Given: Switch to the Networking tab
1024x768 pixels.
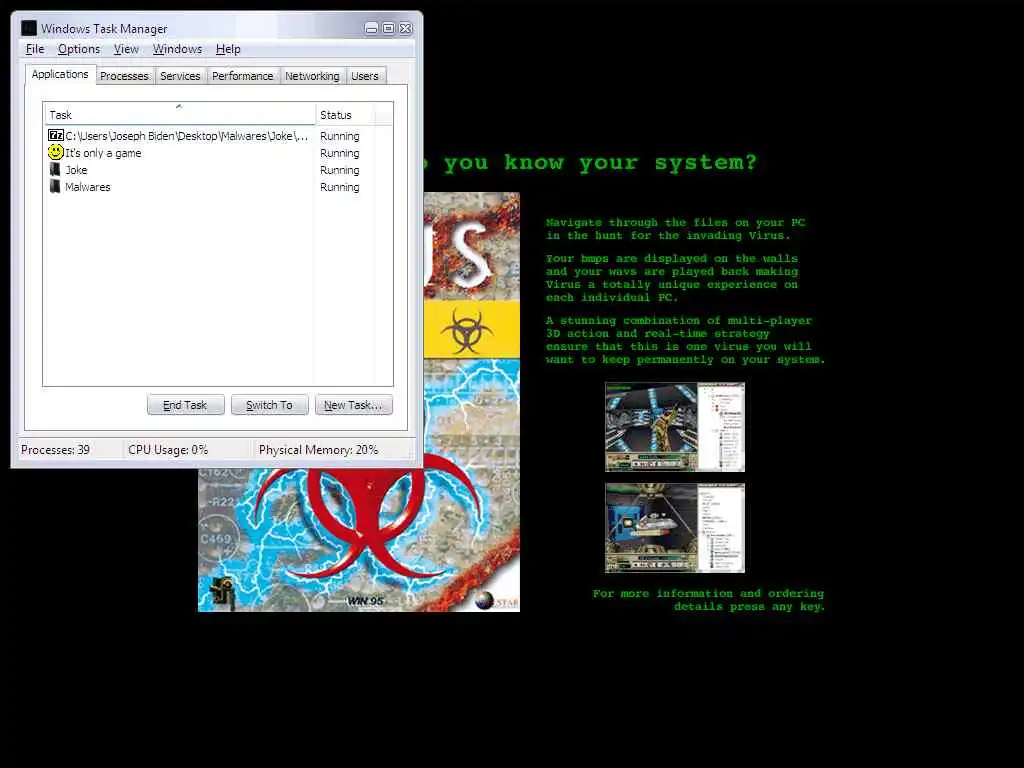Looking at the screenshot, I should click(312, 76).
